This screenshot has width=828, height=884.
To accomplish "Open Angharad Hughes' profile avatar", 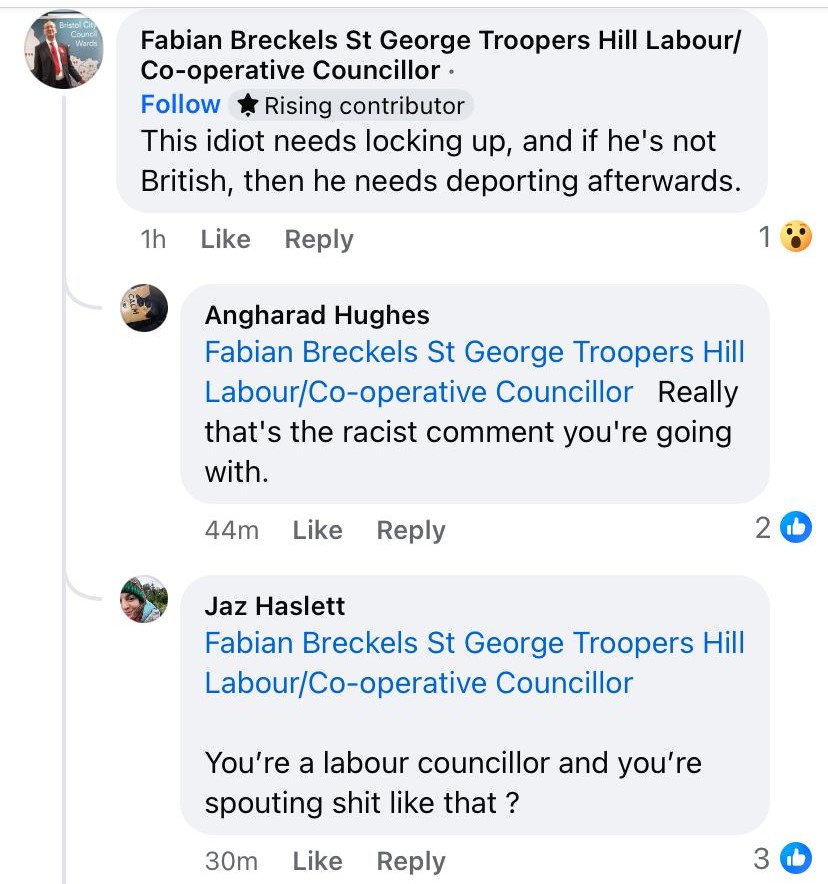I will (x=144, y=308).
